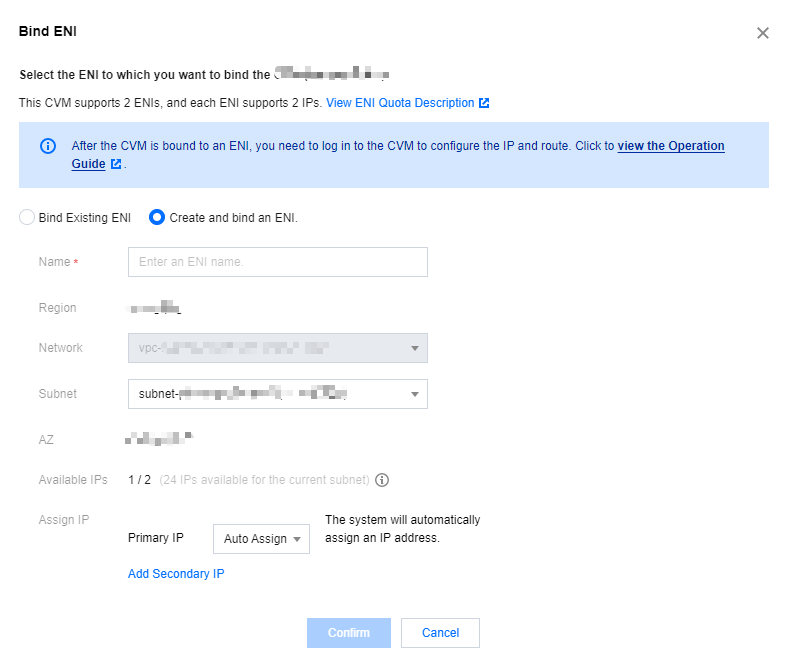The image size is (787, 664).
Task: Open the Primary IP Auto Assign dropdown
Action: (x=261, y=539)
